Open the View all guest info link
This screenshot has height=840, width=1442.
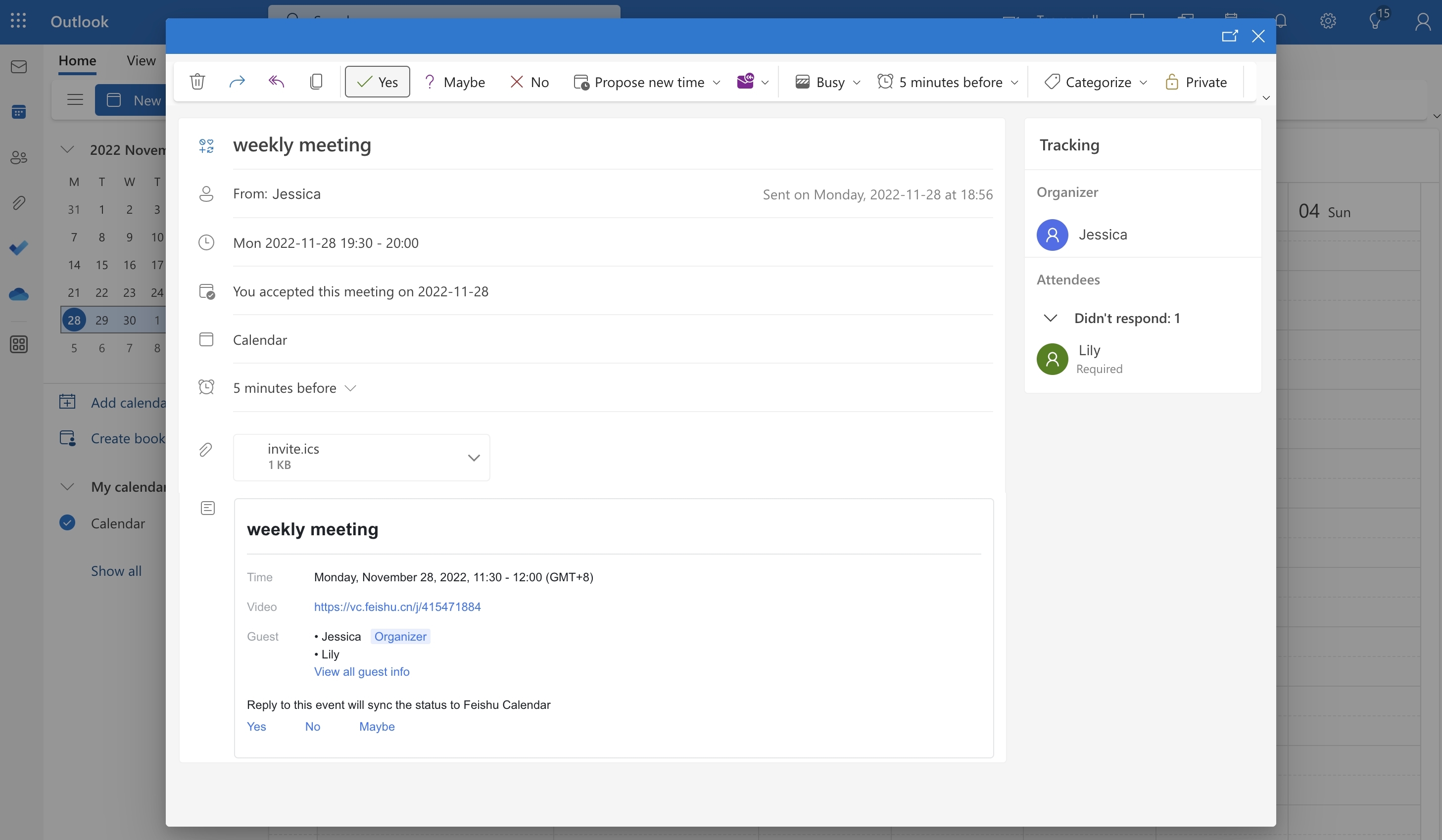point(362,671)
